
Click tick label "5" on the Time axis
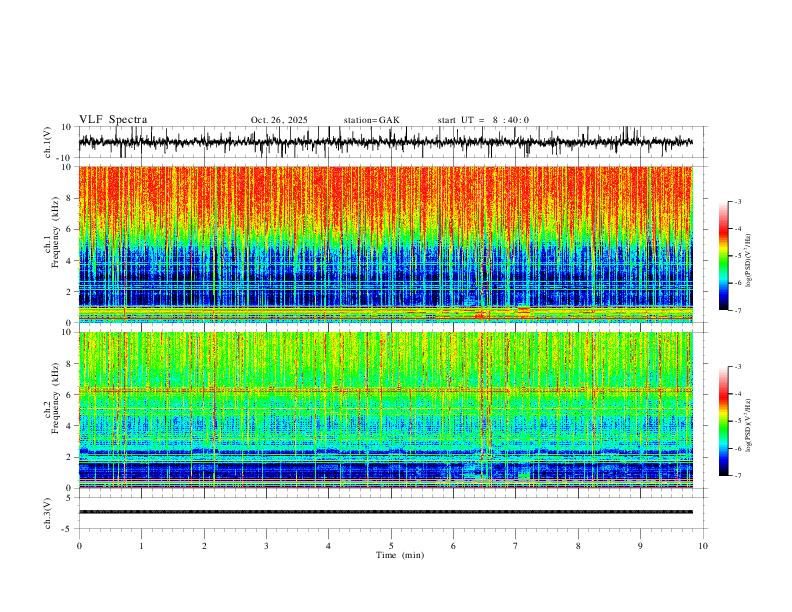[x=391, y=546]
